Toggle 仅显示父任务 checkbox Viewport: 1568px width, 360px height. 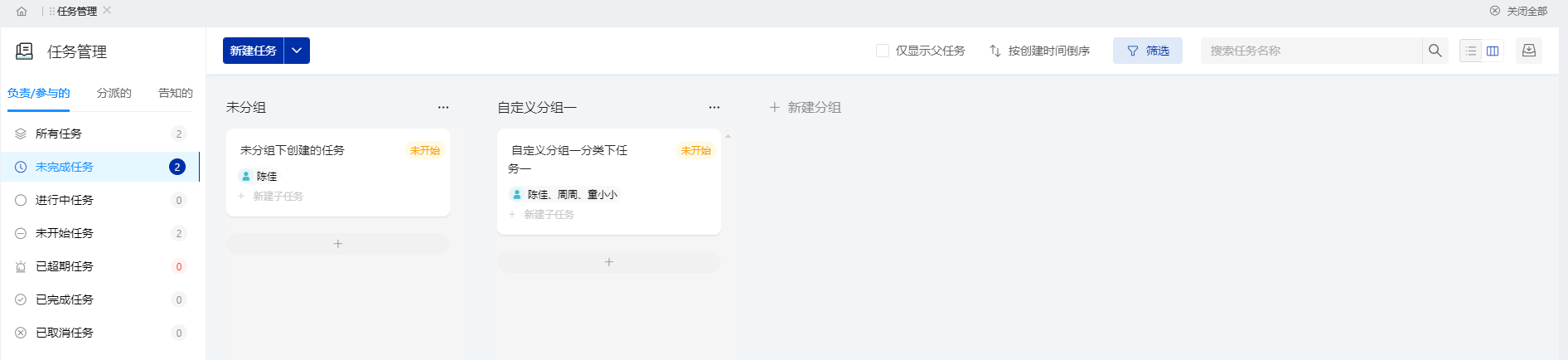[883, 51]
